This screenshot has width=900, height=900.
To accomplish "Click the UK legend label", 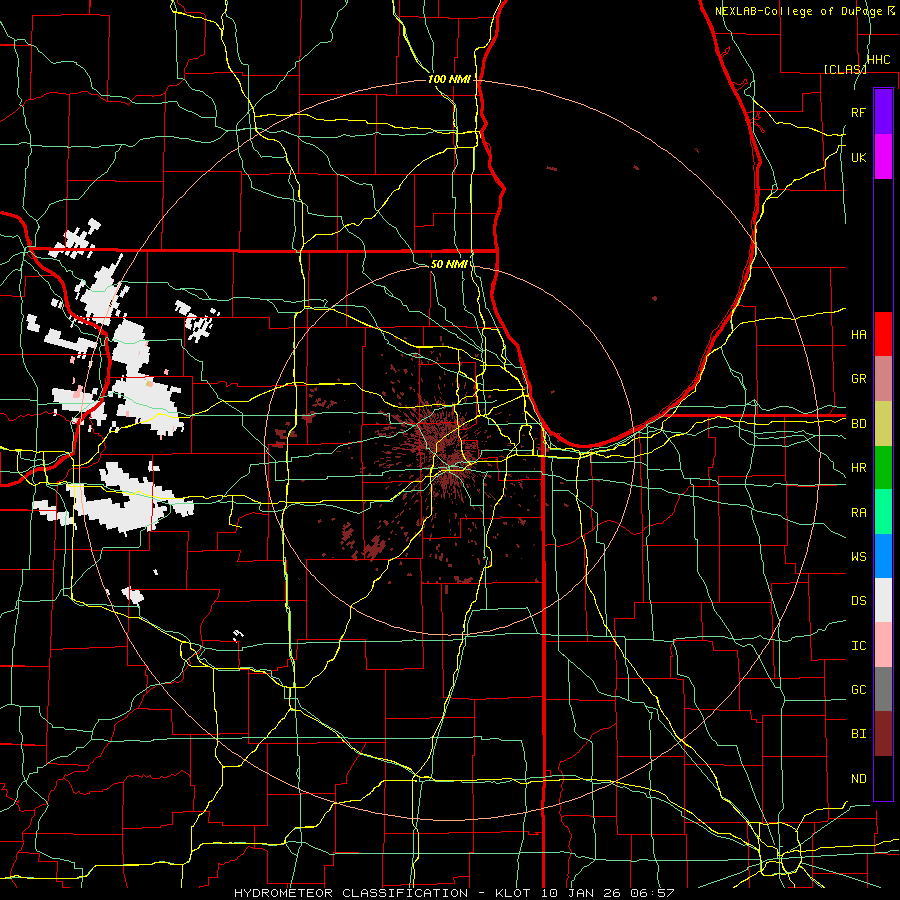I will (858, 157).
